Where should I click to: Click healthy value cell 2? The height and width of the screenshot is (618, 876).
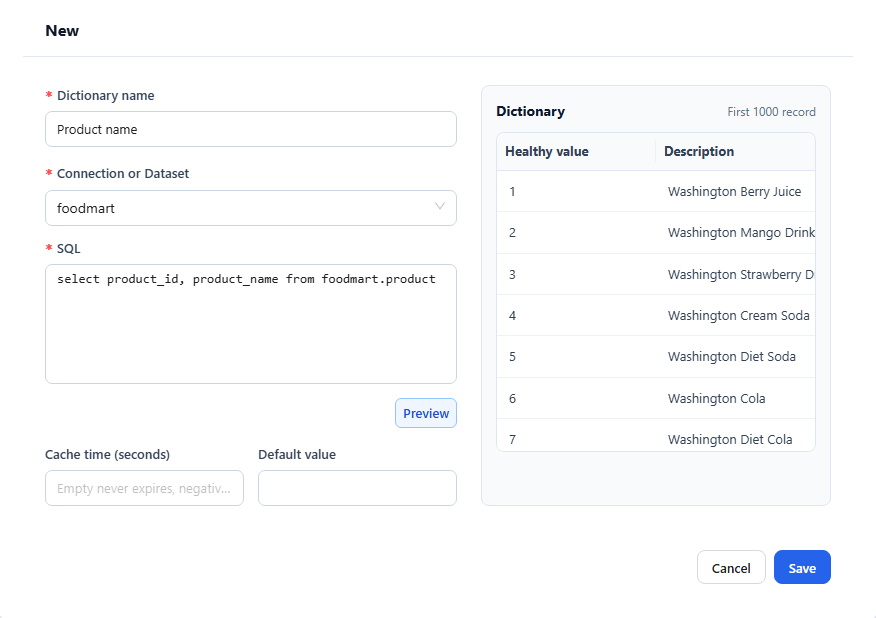[576, 232]
